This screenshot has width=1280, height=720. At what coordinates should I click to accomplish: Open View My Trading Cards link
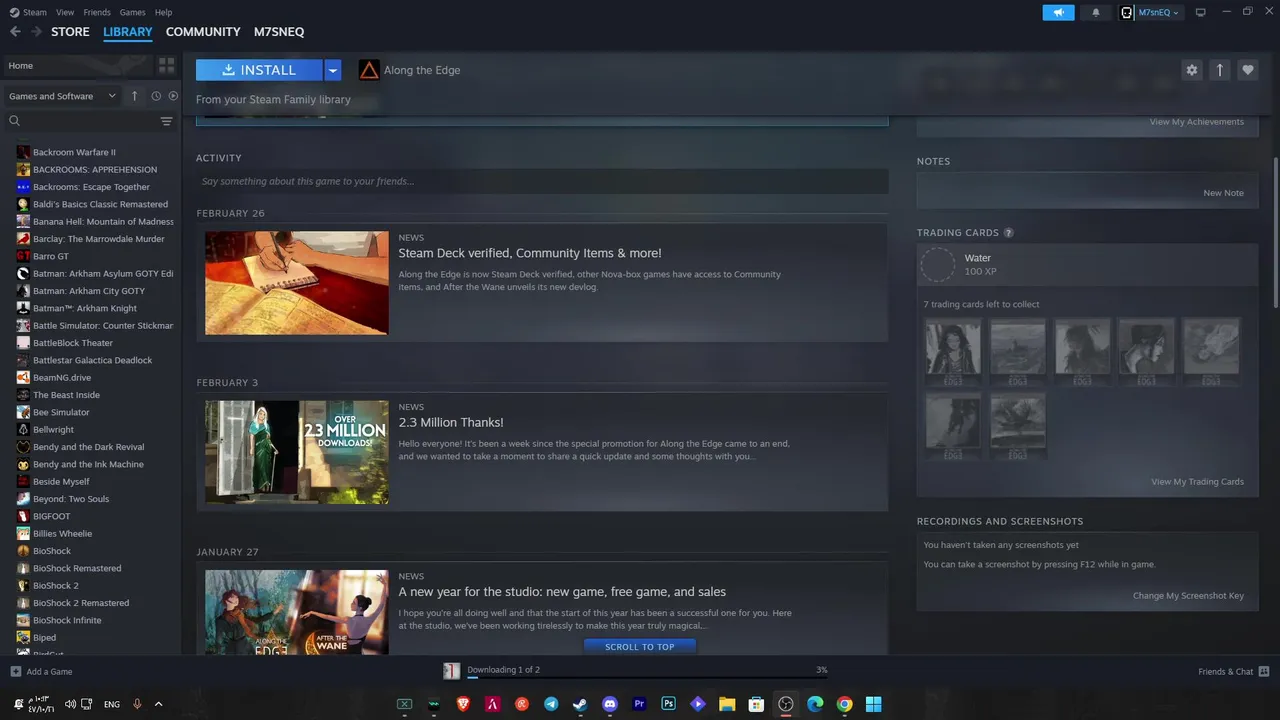1197,482
